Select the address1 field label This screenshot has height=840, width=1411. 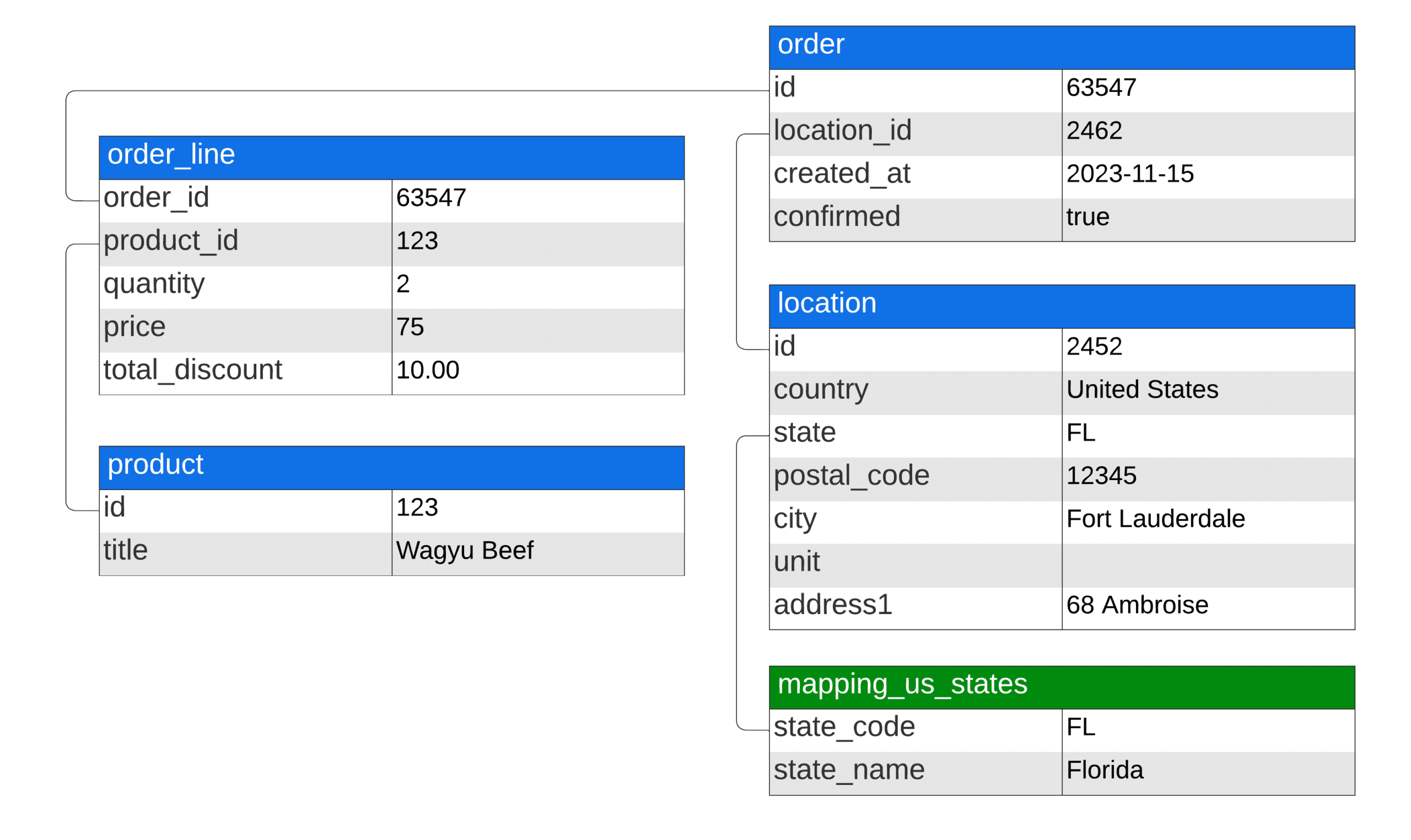[x=832, y=604]
